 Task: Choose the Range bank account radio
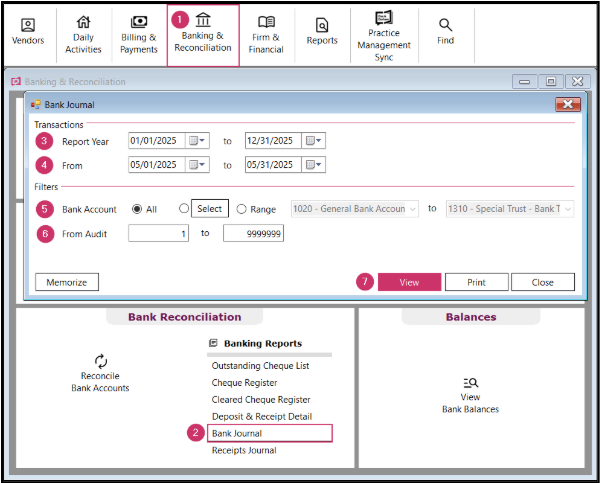pos(241,209)
